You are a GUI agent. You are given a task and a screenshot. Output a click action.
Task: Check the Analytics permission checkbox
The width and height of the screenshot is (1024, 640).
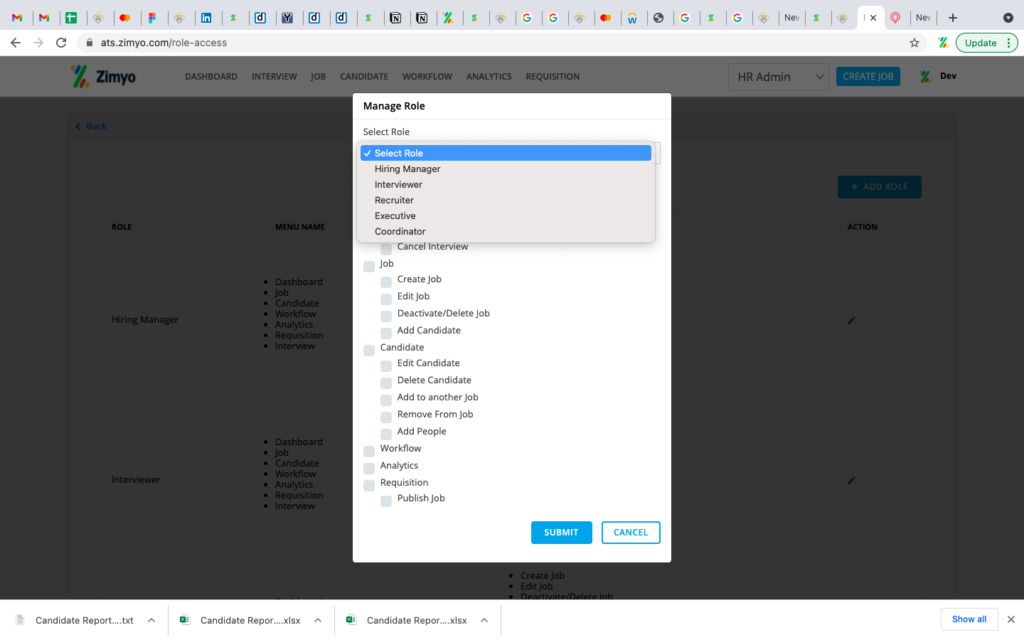point(369,468)
